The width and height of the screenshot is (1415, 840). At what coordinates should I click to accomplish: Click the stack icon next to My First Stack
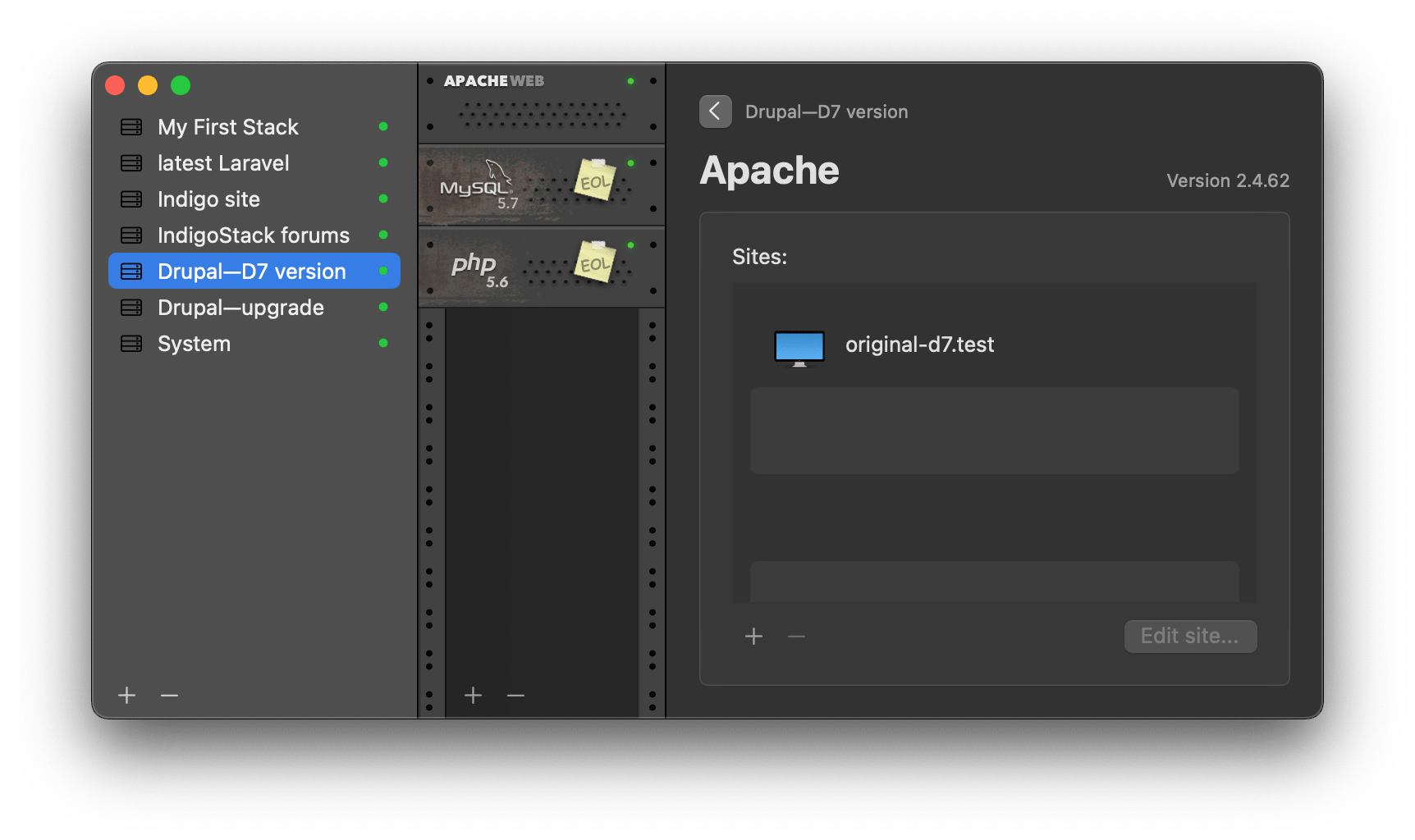point(131,126)
